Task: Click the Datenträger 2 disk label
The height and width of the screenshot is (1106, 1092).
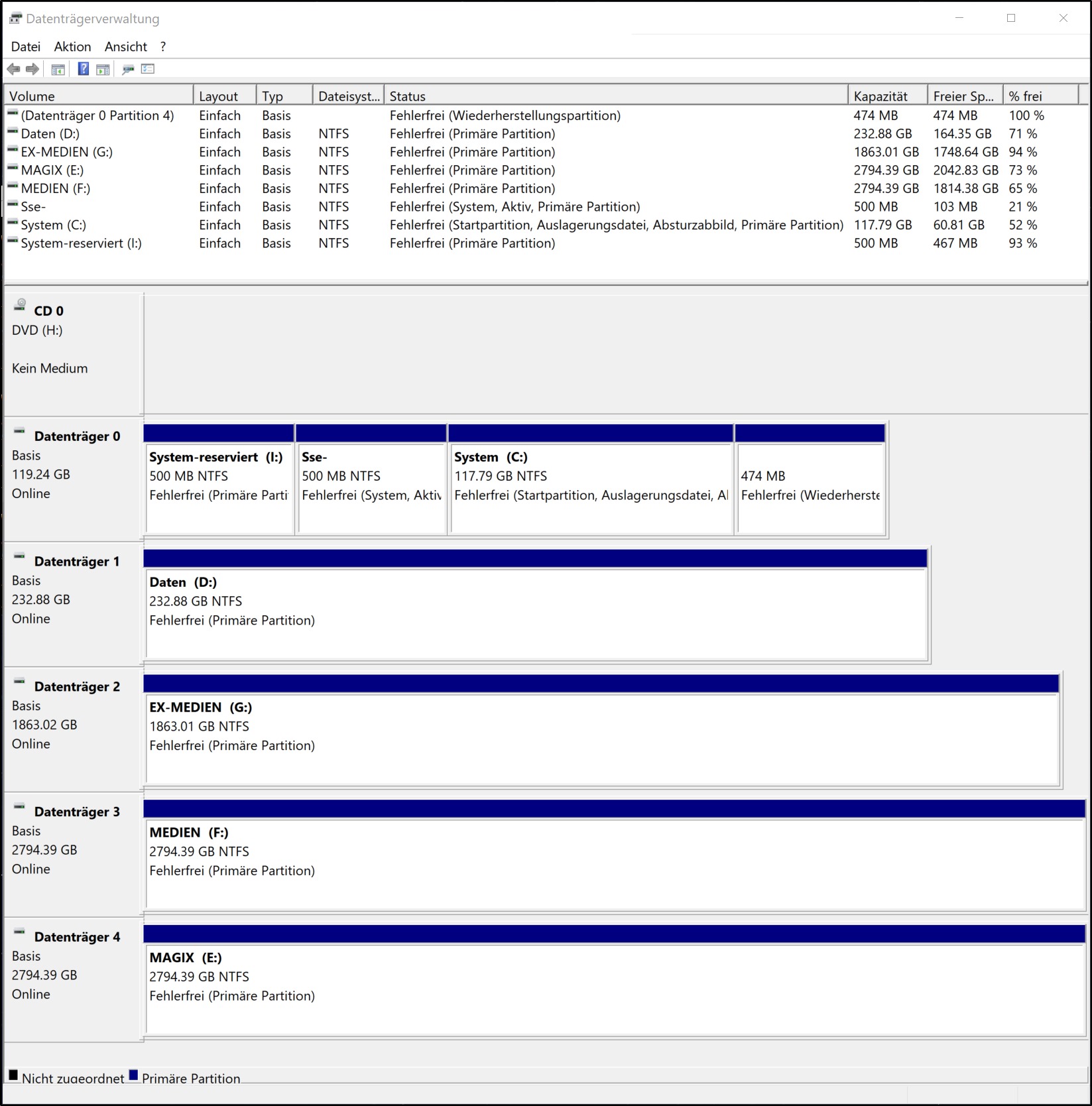Action: 77,687
